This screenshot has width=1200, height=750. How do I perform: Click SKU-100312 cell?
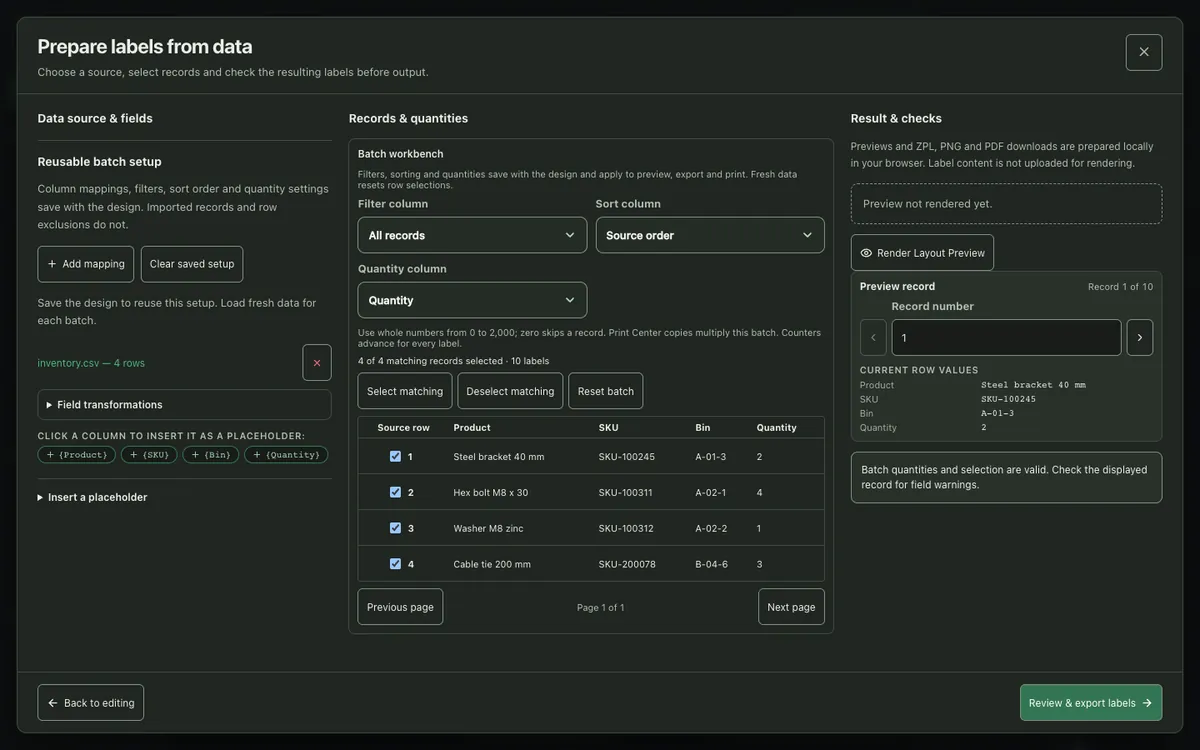point(626,529)
